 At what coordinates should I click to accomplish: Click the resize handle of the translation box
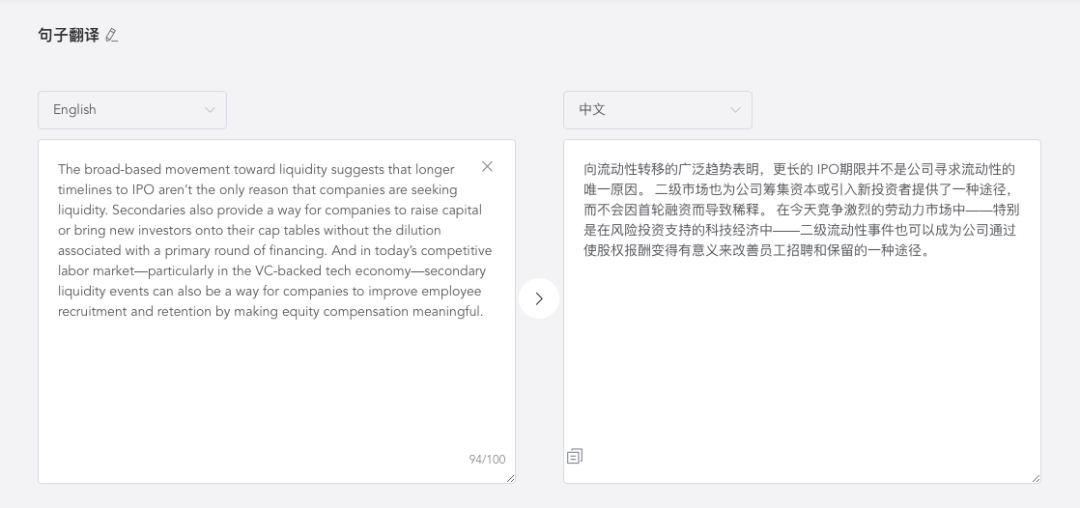click(1035, 479)
